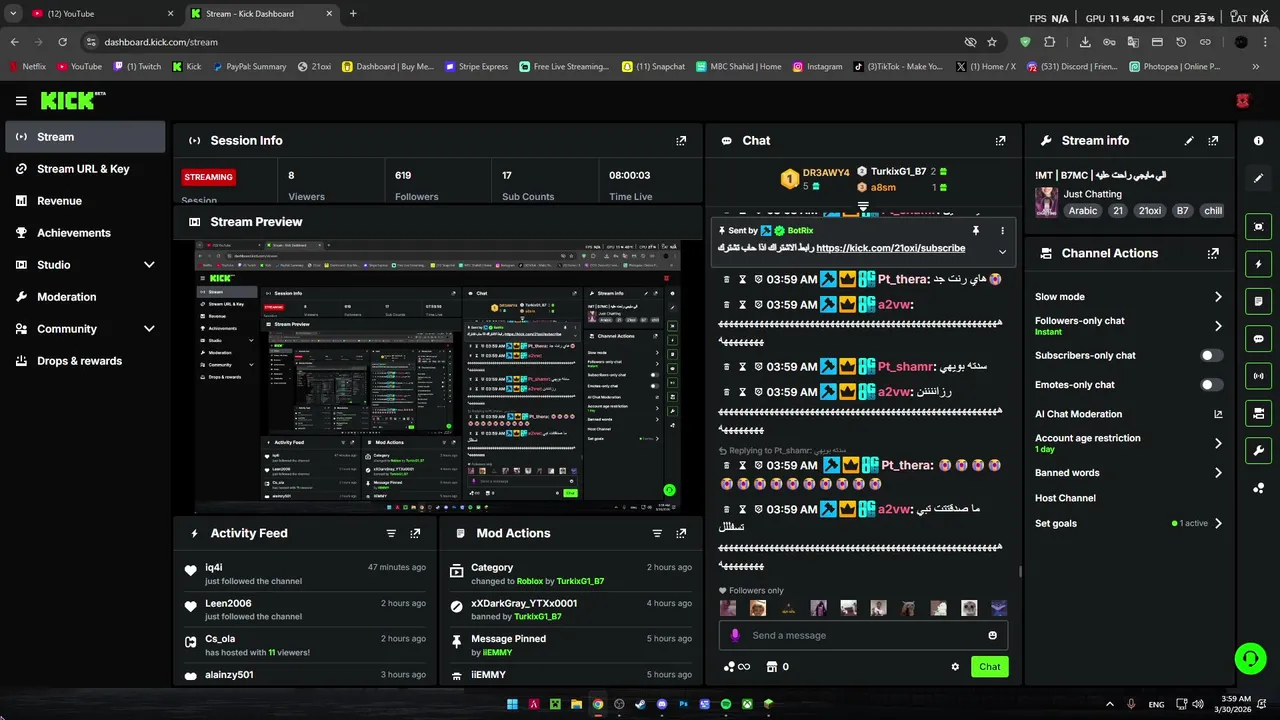Pop out the Activity Feed panel

[415, 534]
